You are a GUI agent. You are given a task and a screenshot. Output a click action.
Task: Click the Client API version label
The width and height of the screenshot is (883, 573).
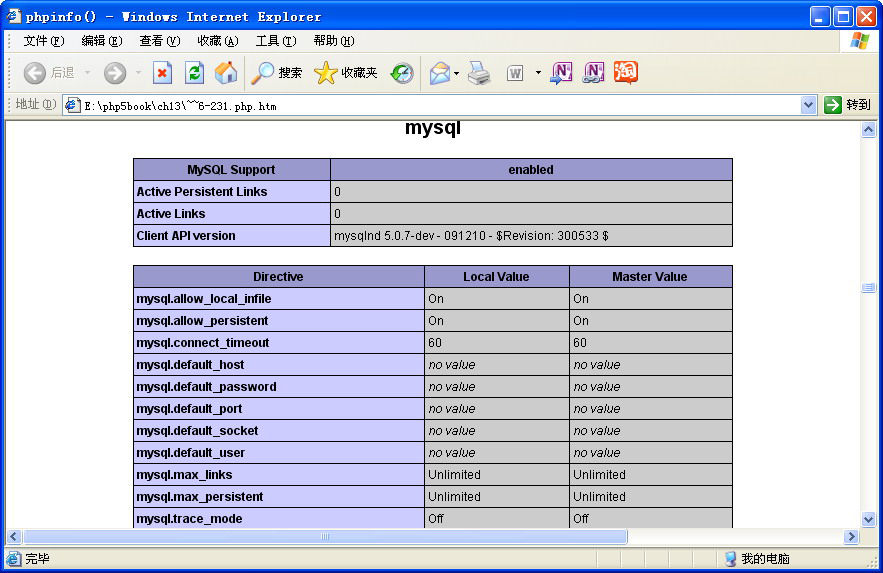click(x=186, y=235)
